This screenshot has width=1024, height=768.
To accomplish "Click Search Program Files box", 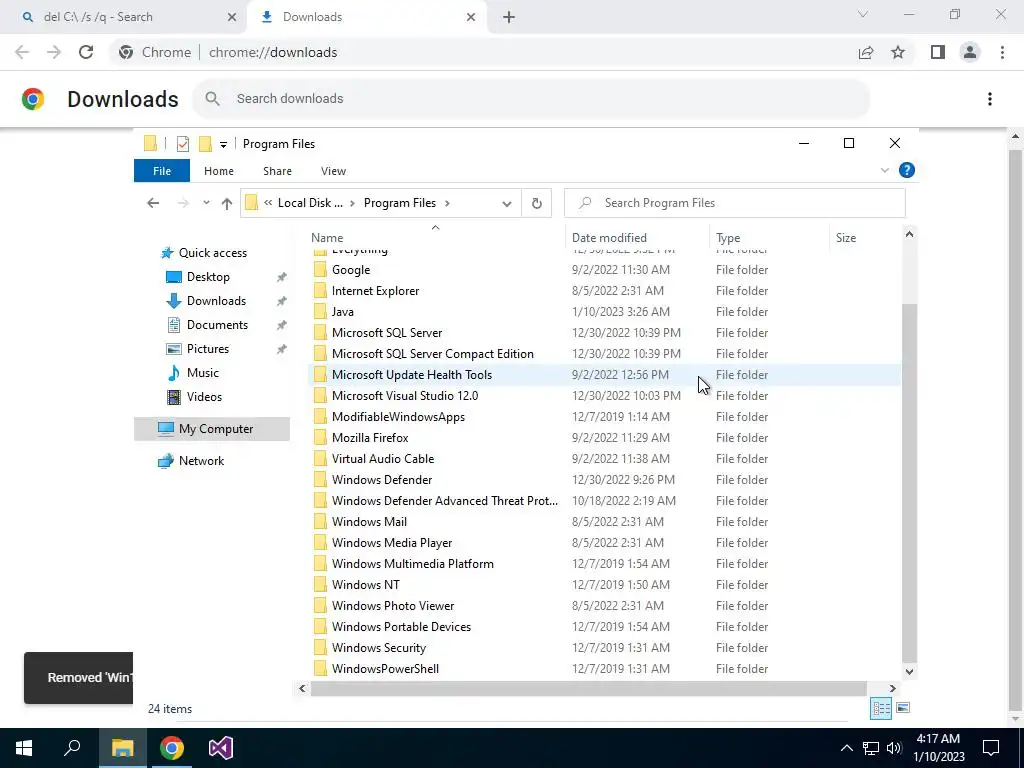I will (x=735, y=203).
